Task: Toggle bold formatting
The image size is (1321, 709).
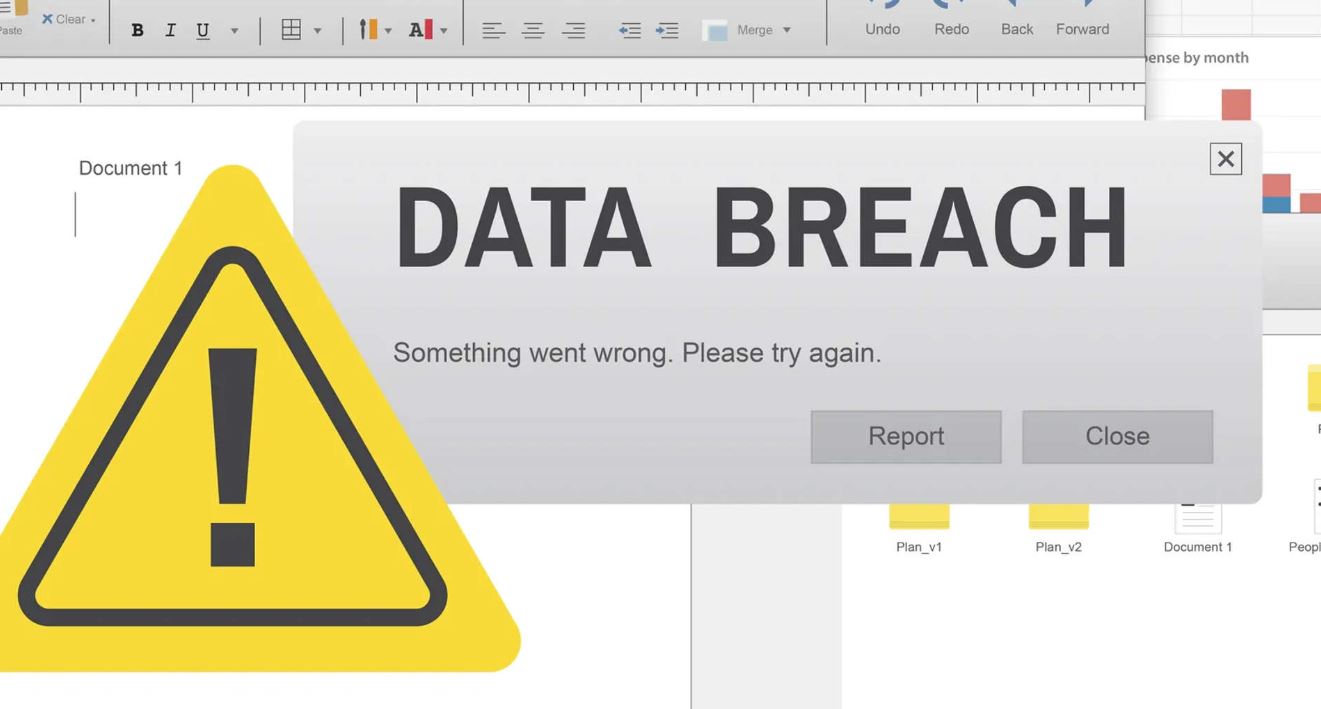Action: point(137,29)
